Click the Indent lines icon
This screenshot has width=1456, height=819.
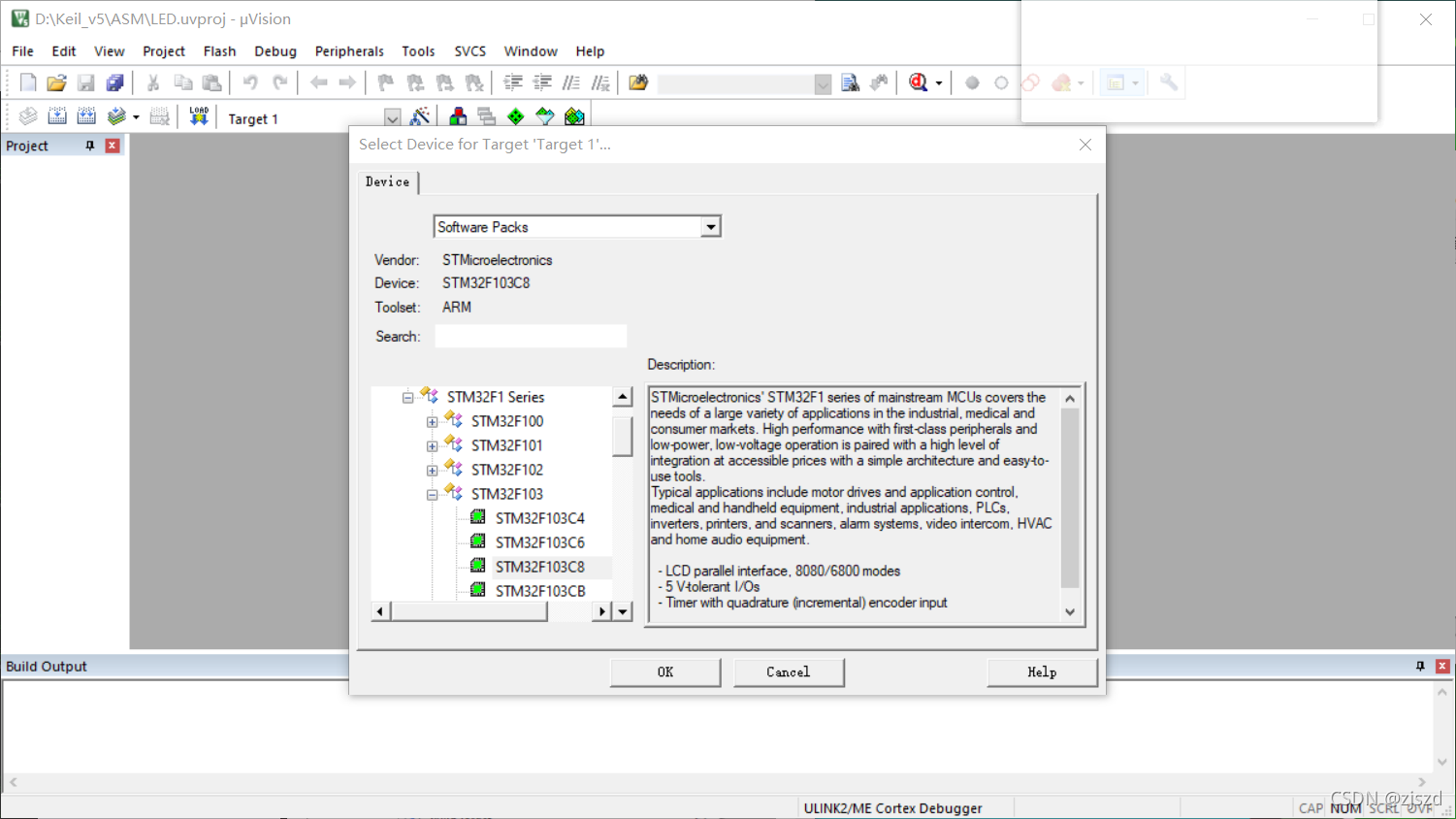point(513,83)
